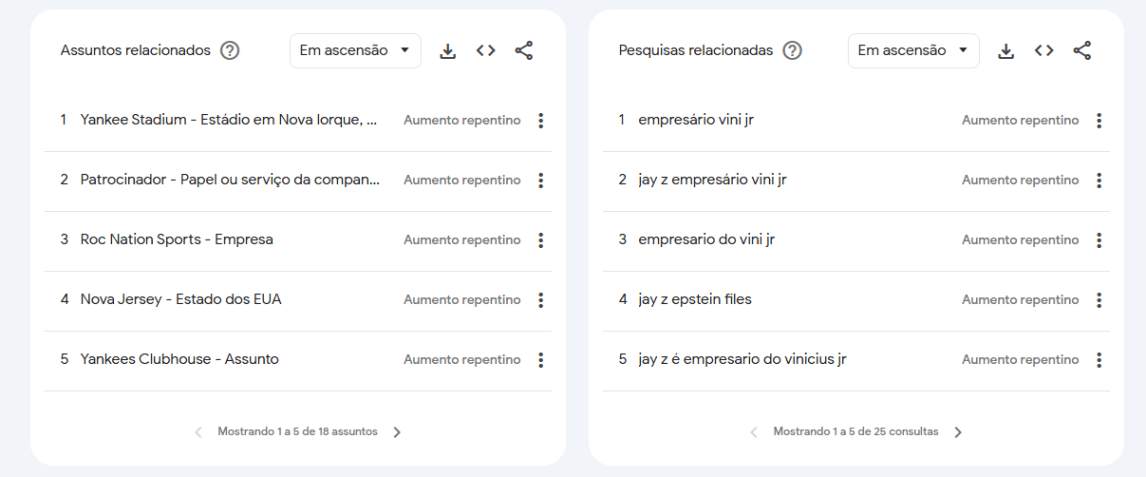Open Nova Jersey - Estado dos EUA topic
Screen dimensions: 1146x477
coord(181,299)
